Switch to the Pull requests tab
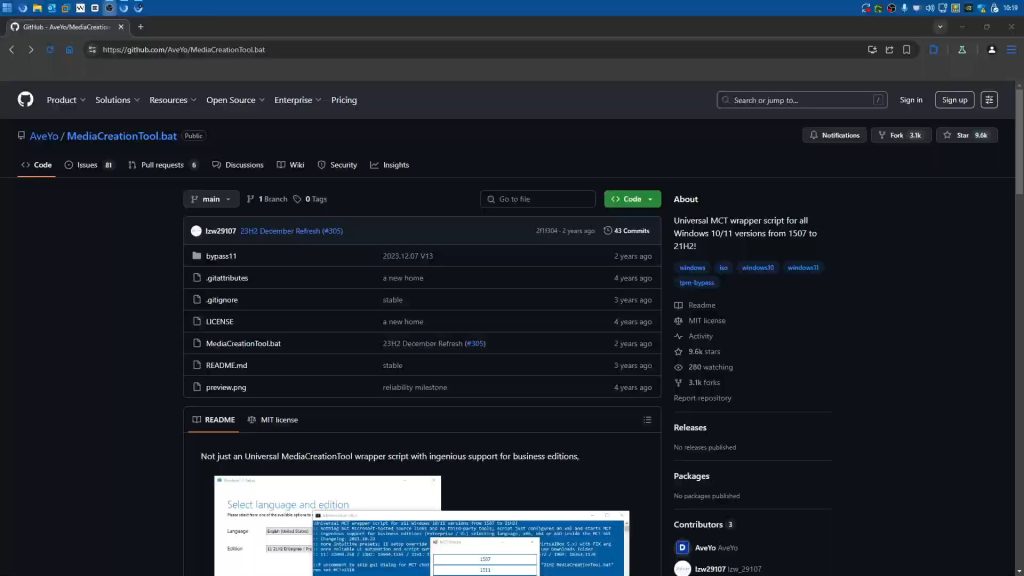 pyautogui.click(x=163, y=165)
